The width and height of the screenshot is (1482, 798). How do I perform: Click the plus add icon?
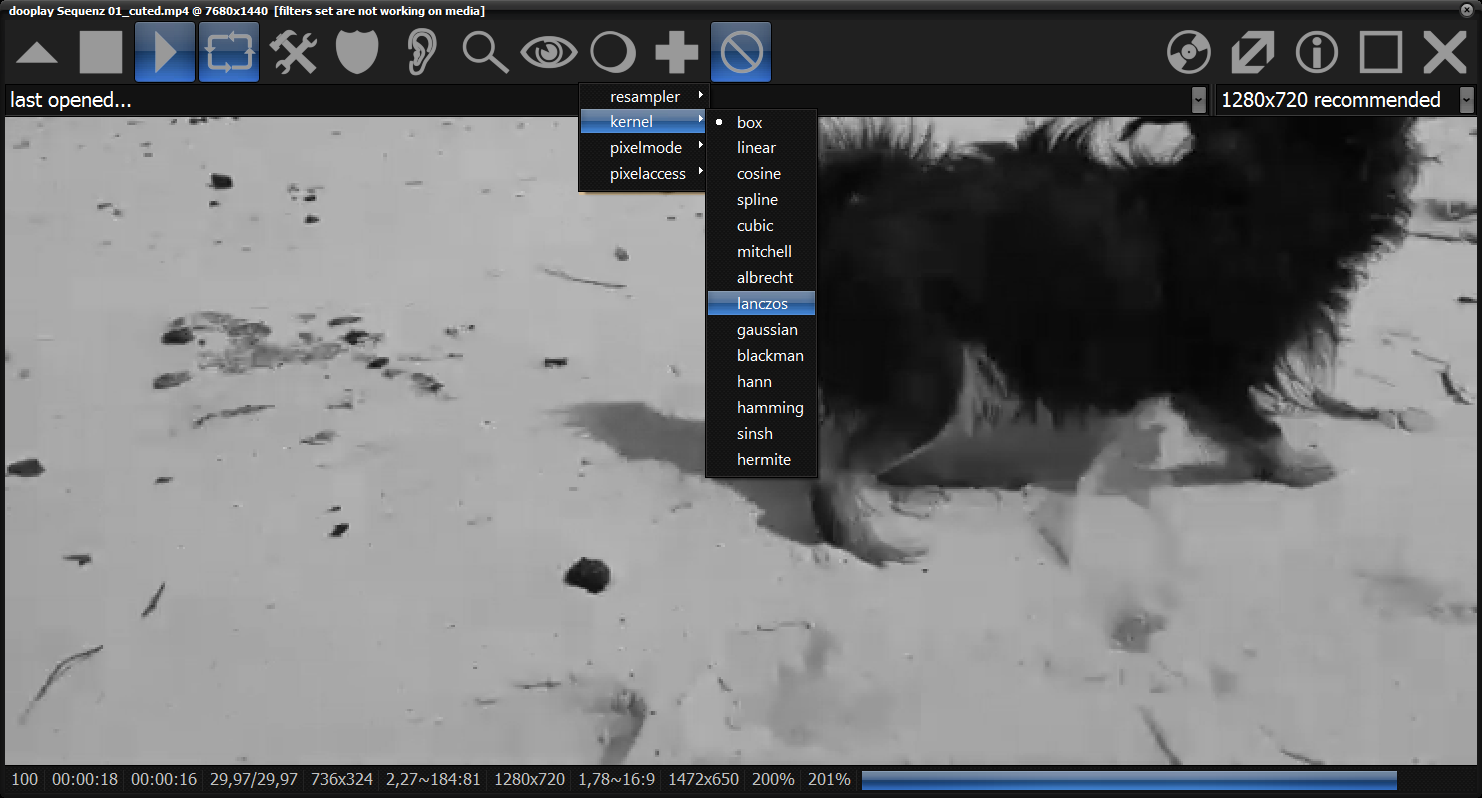(677, 52)
